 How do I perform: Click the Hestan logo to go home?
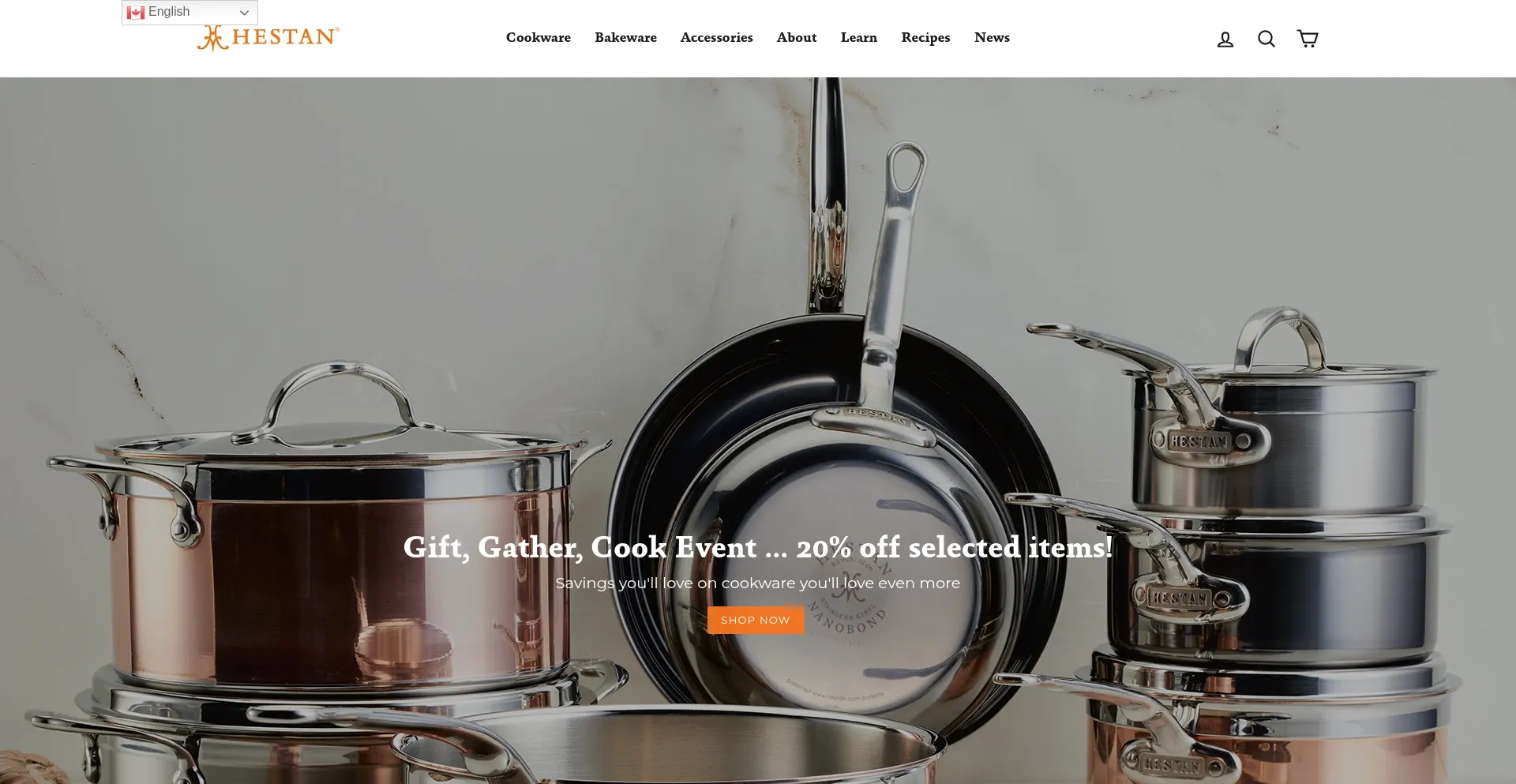pos(268,38)
